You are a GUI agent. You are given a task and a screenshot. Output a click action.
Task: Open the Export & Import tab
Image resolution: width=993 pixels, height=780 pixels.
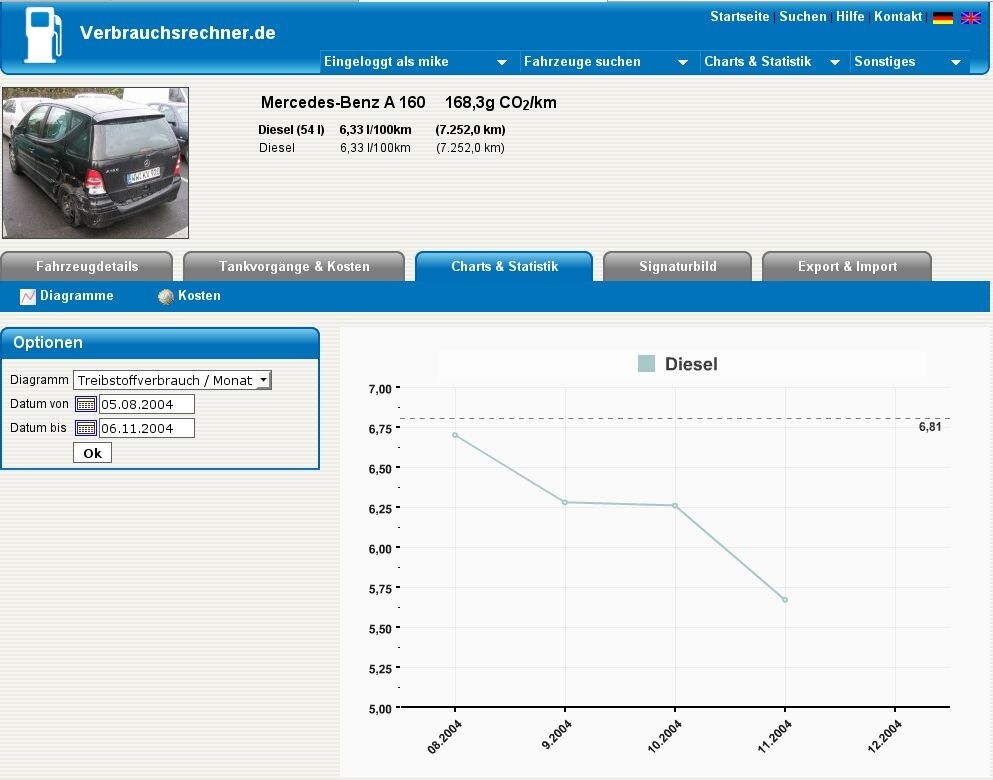pos(847,267)
